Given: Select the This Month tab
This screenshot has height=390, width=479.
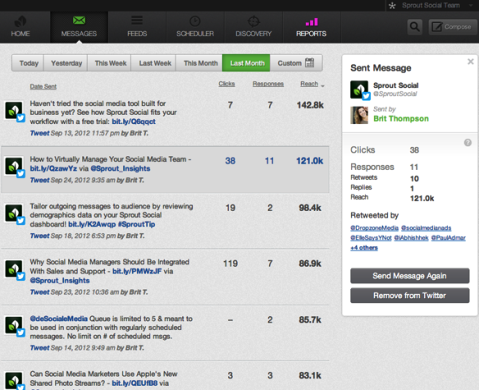Looking at the screenshot, I should tap(200, 63).
